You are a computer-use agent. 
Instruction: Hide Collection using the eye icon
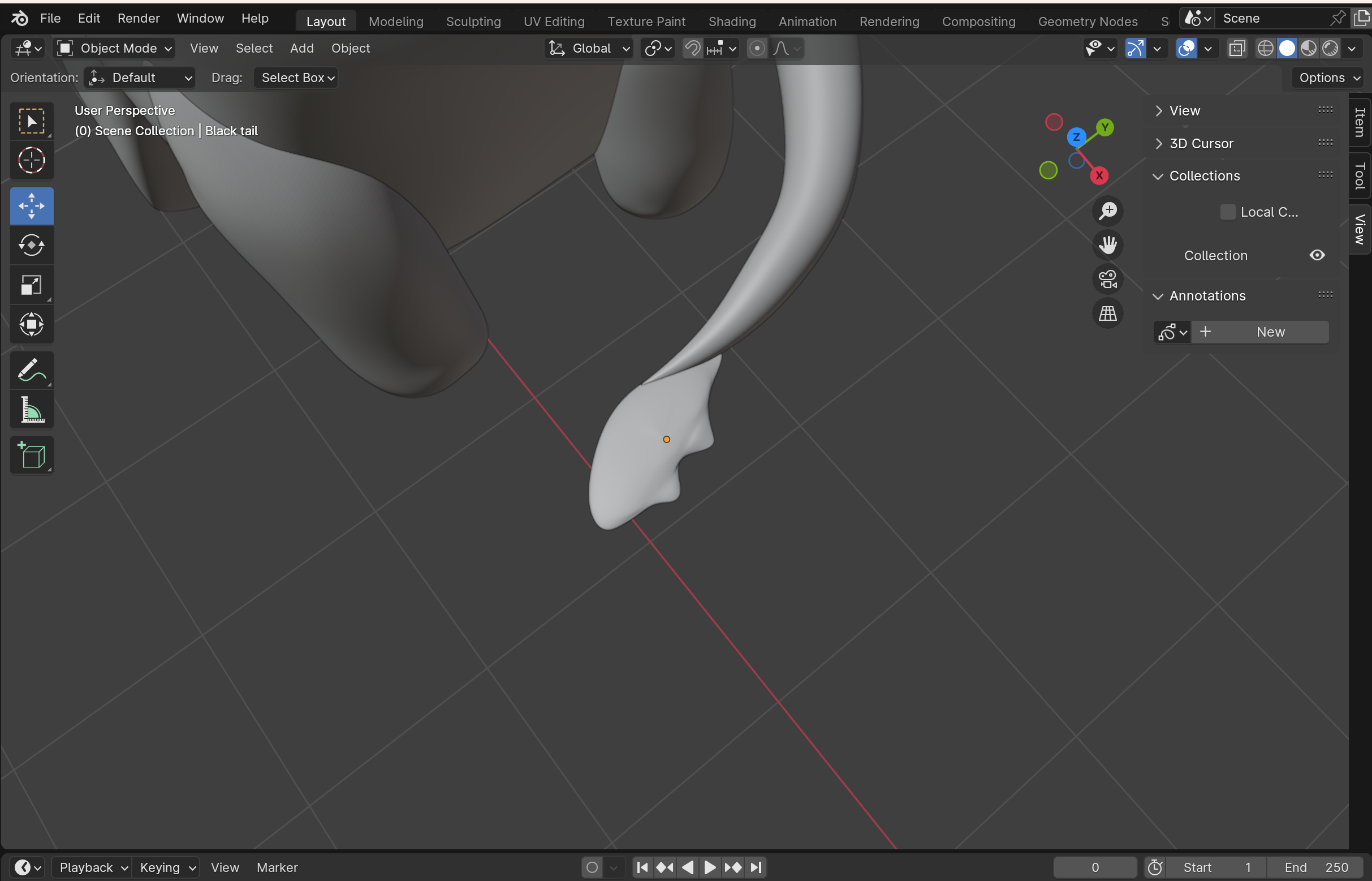[1317, 255]
